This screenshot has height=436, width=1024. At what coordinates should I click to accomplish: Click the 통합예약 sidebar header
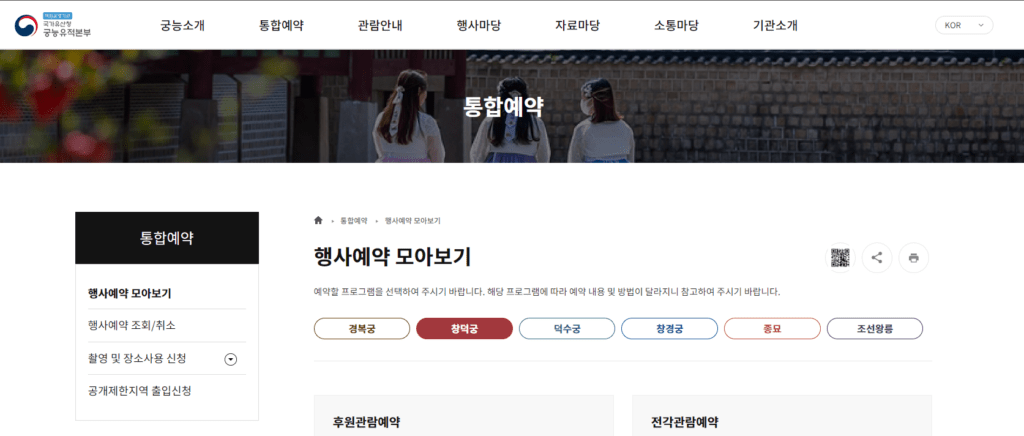167,238
